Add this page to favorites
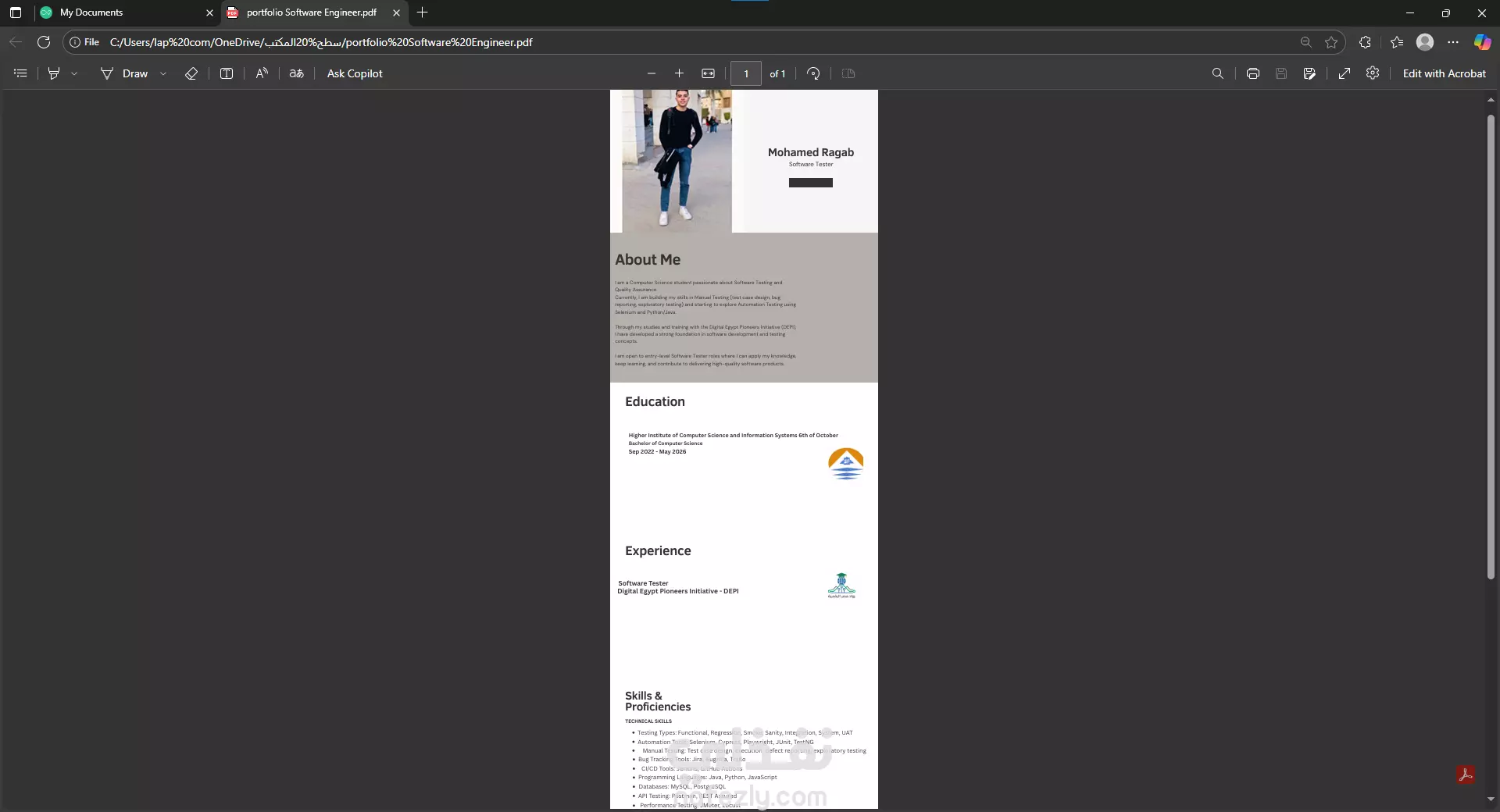Image resolution: width=1500 pixels, height=812 pixels. click(x=1331, y=42)
